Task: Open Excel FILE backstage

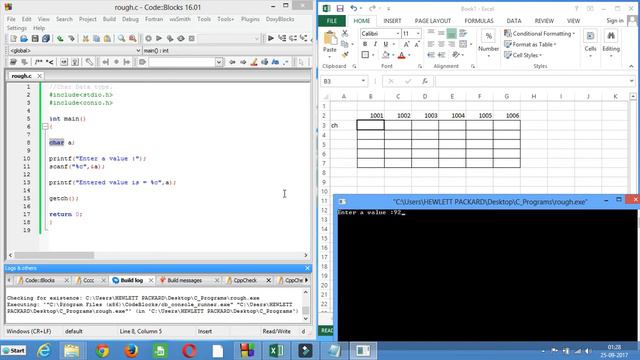Action: (x=332, y=21)
